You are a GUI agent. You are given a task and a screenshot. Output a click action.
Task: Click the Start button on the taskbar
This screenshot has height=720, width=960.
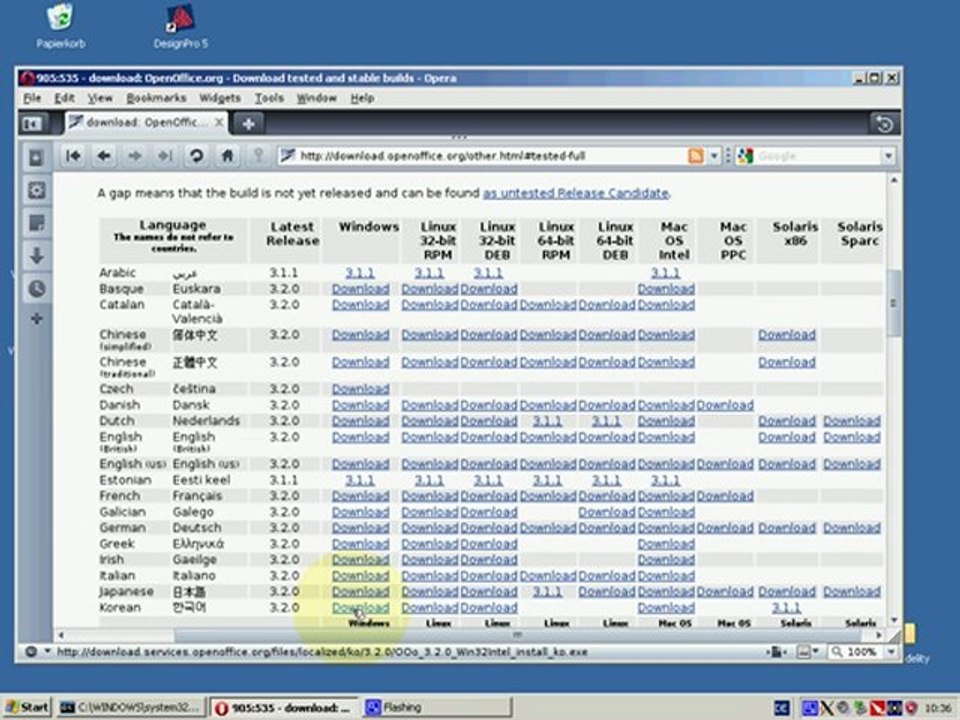[27, 708]
